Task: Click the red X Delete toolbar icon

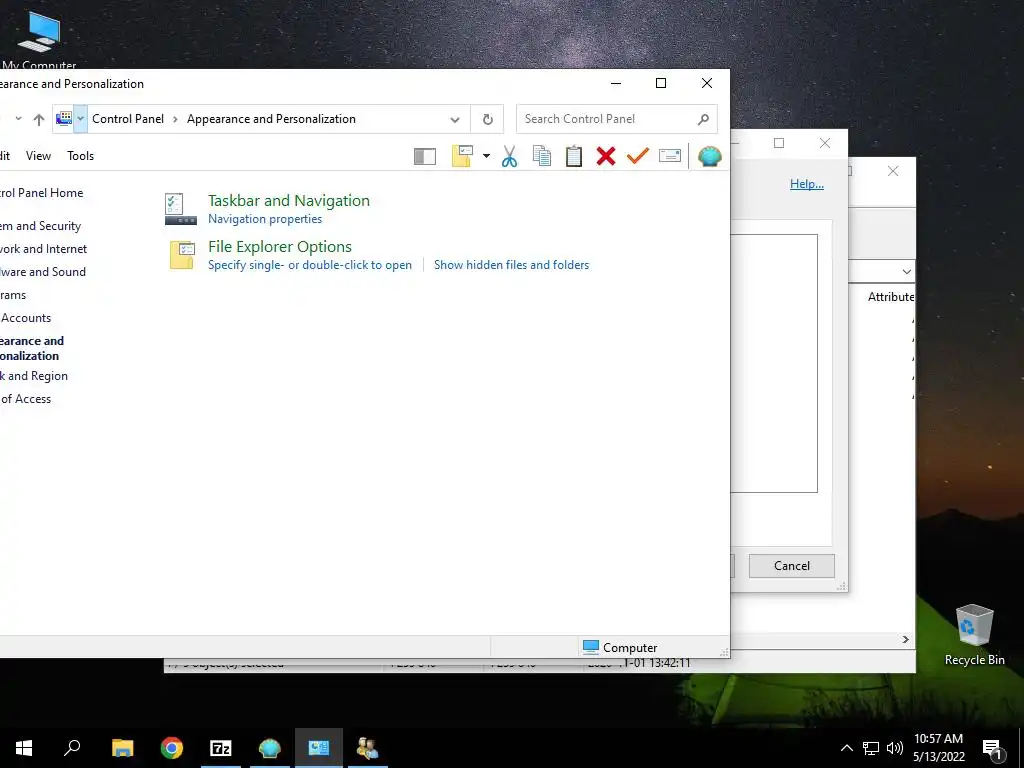Action: tap(605, 156)
